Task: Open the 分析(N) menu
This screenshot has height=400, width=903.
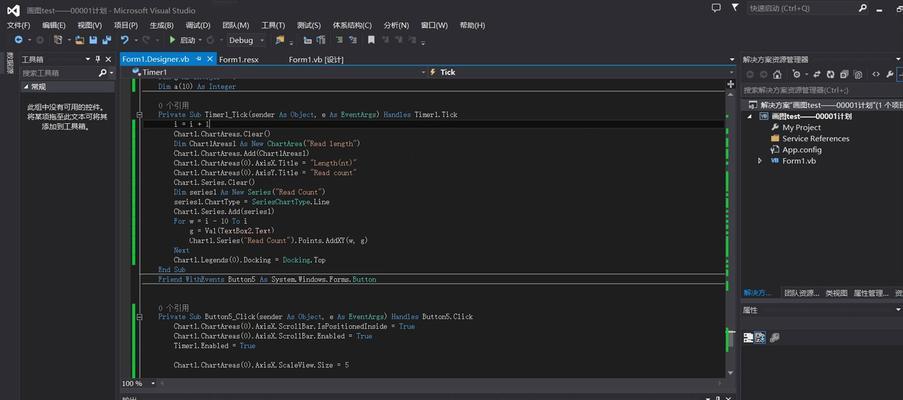Action: pyautogui.click(x=396, y=25)
